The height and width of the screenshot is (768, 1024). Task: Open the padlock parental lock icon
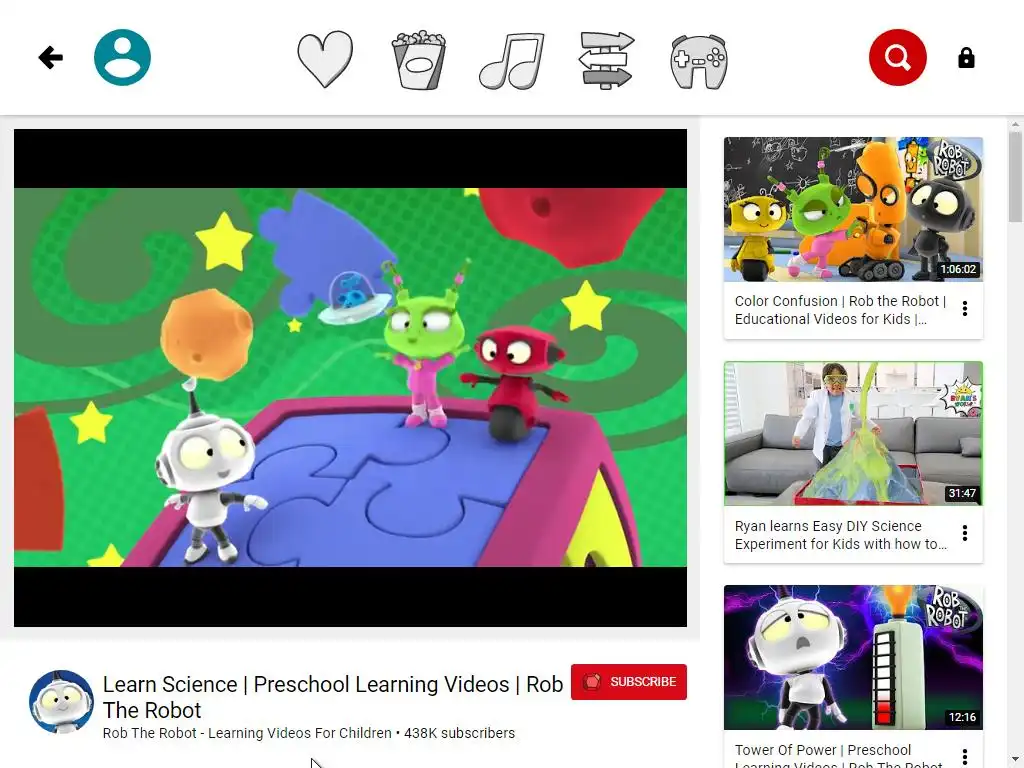pyautogui.click(x=966, y=58)
